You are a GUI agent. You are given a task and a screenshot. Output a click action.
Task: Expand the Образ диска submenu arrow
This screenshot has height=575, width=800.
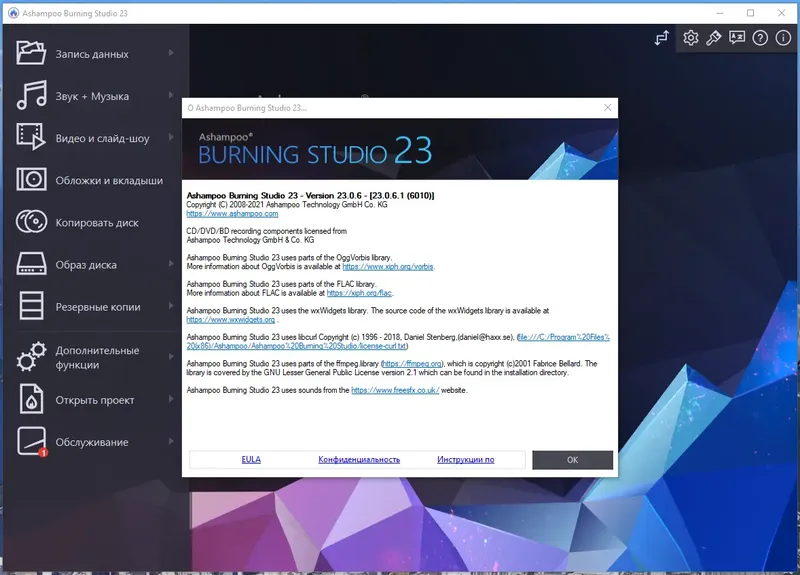(x=171, y=264)
